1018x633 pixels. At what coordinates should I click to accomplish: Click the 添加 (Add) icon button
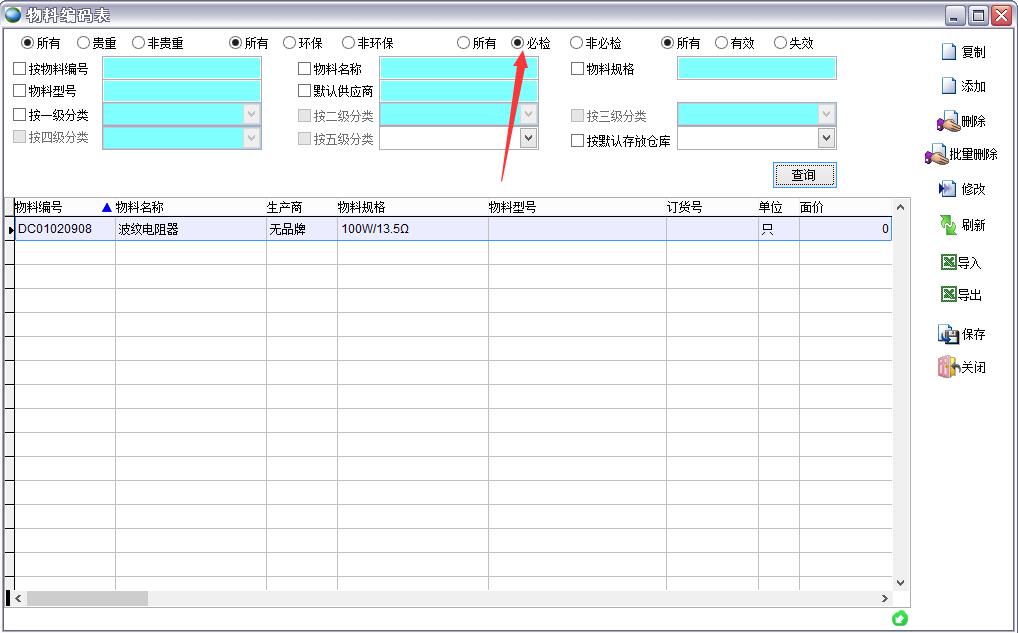pos(949,86)
